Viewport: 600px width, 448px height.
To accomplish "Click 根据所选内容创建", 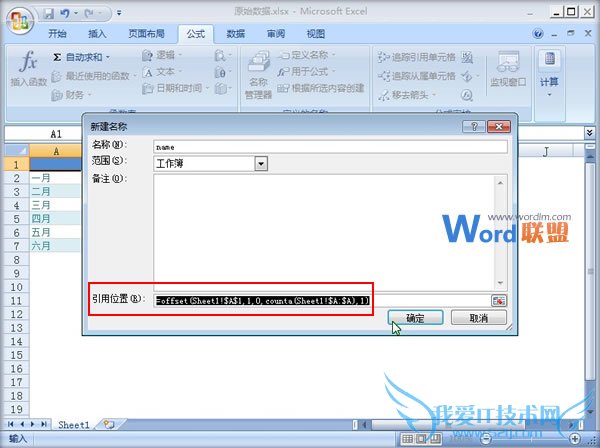I will point(321,88).
